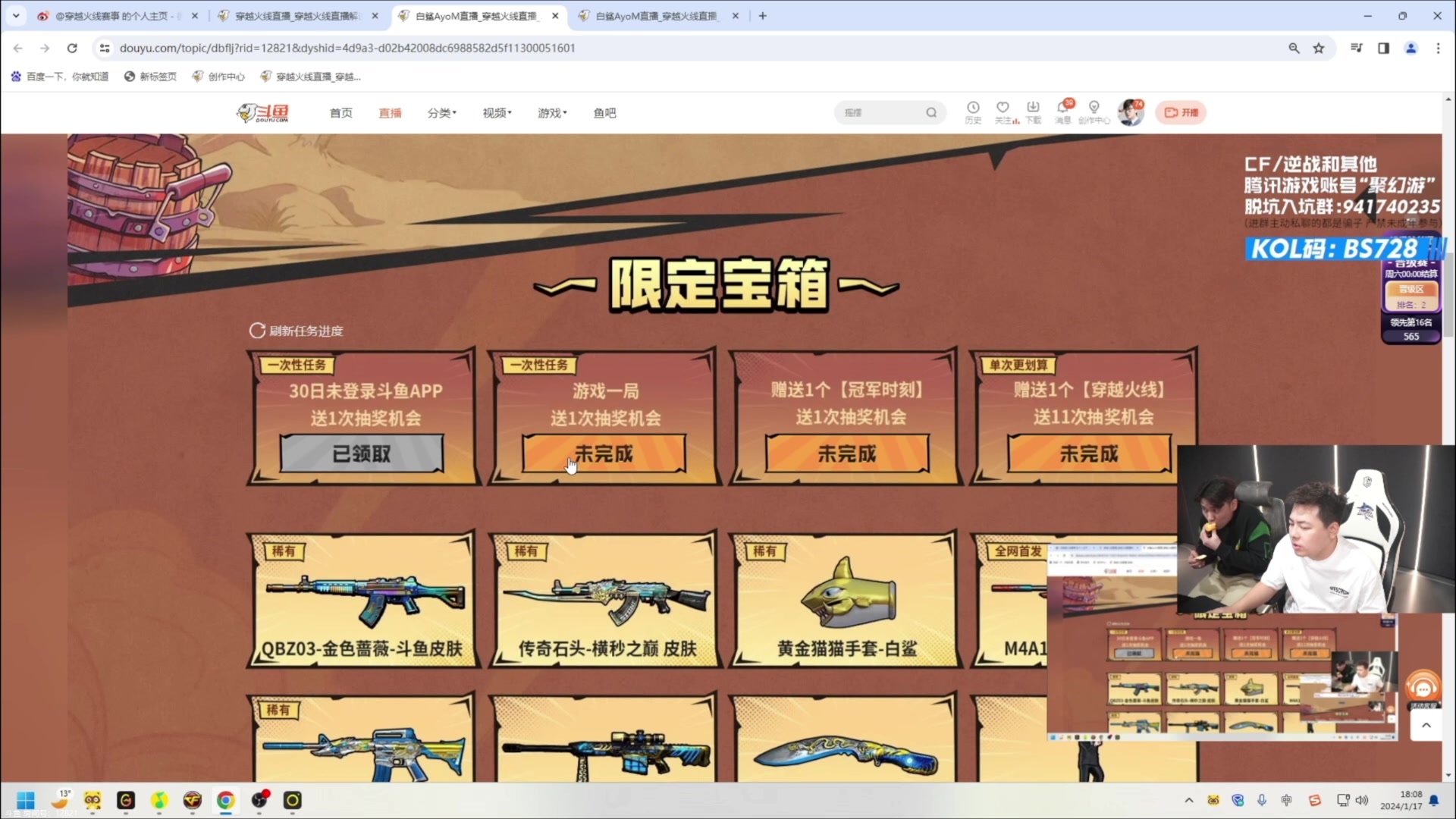Open the Chrome tab search chevron
The width and height of the screenshot is (1456, 819).
click(x=15, y=15)
